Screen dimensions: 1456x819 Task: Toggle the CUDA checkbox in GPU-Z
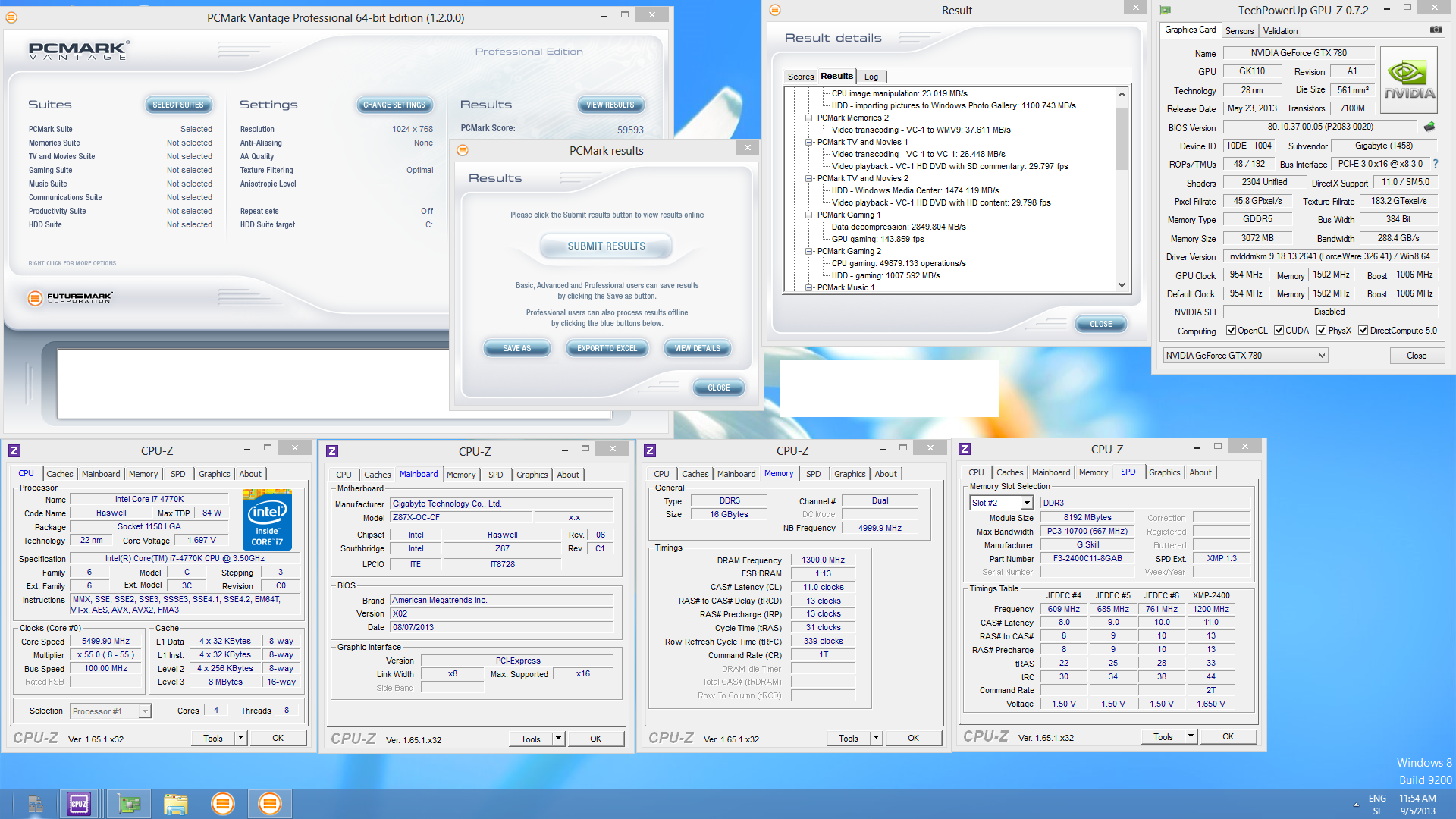(1279, 331)
